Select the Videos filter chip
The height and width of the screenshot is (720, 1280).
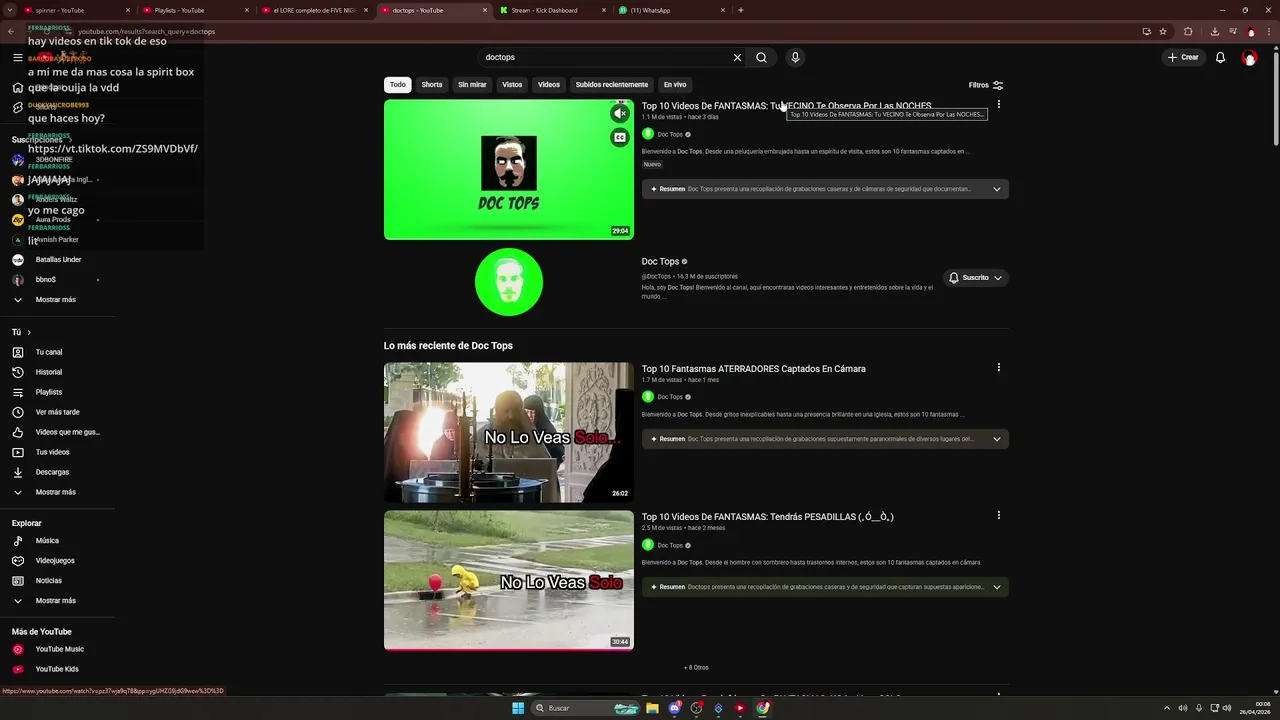549,85
